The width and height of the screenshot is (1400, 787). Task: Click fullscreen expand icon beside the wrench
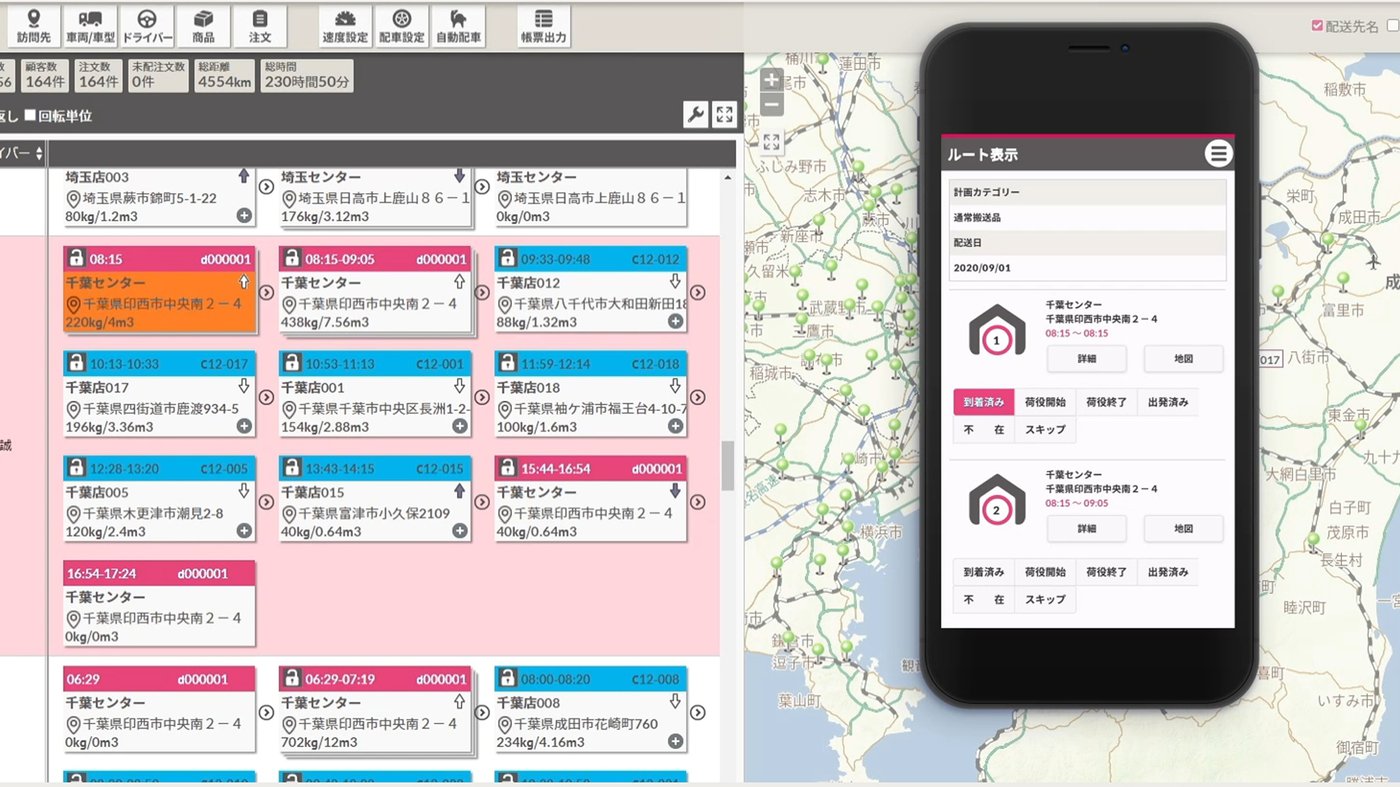[x=725, y=114]
